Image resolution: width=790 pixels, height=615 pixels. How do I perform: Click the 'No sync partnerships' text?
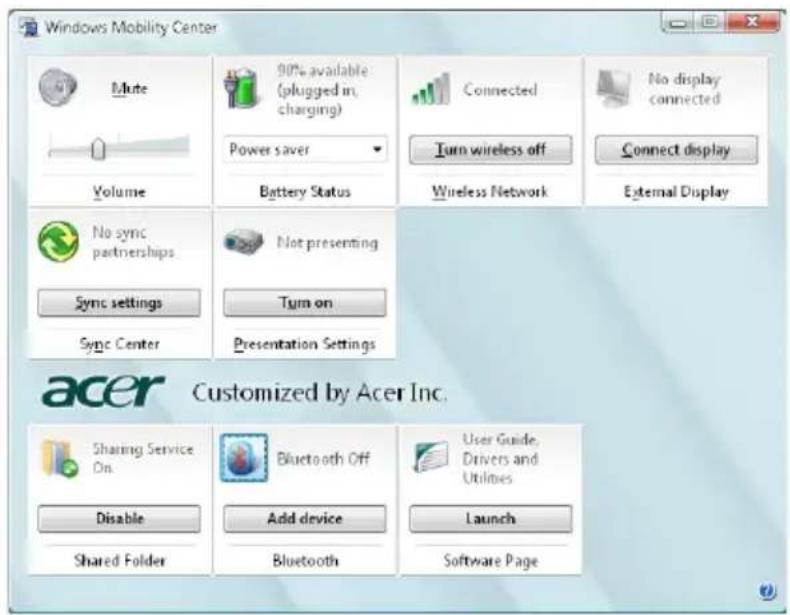click(x=134, y=242)
